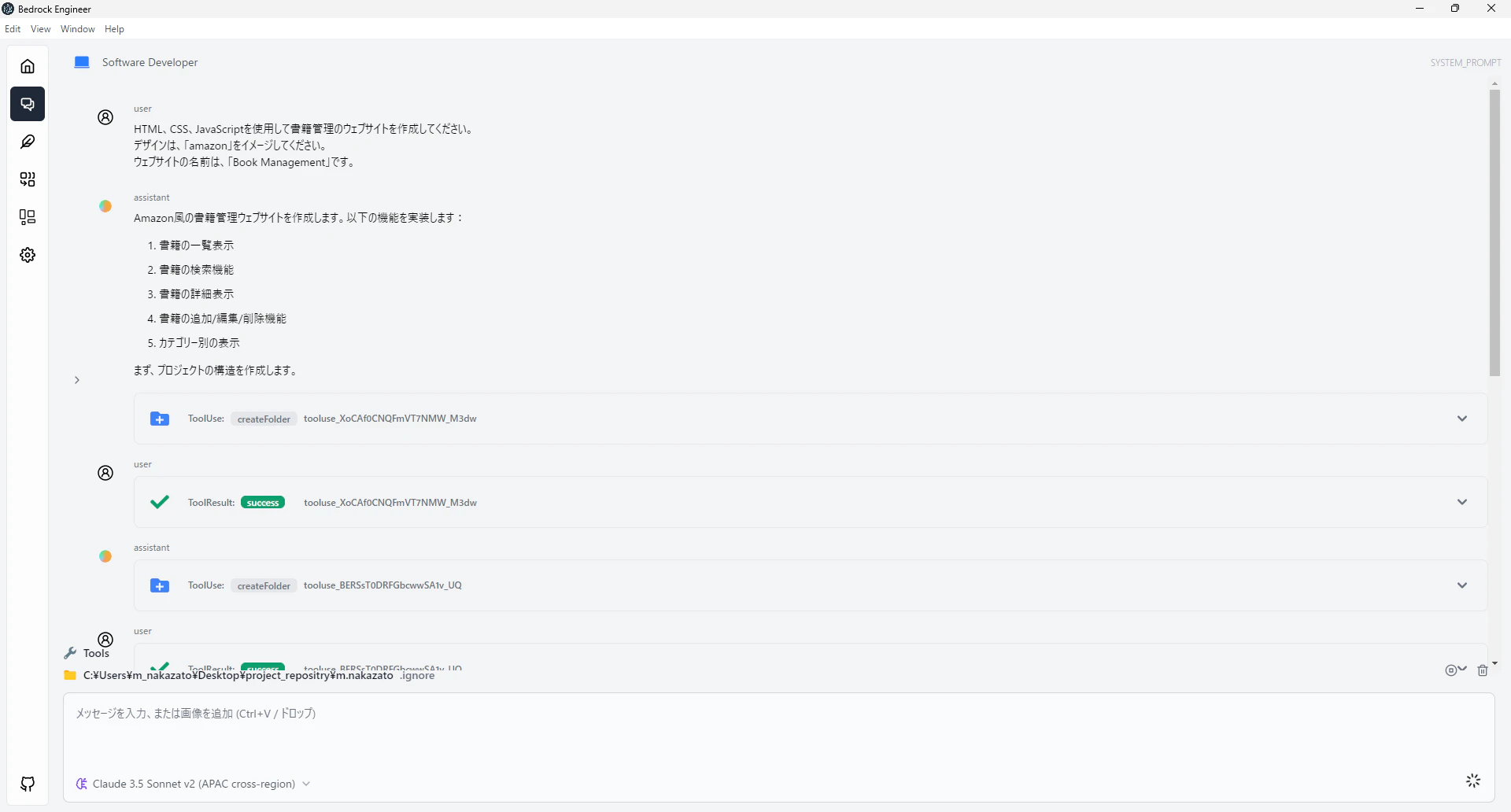Click the loading spinner send icon

tap(1473, 781)
